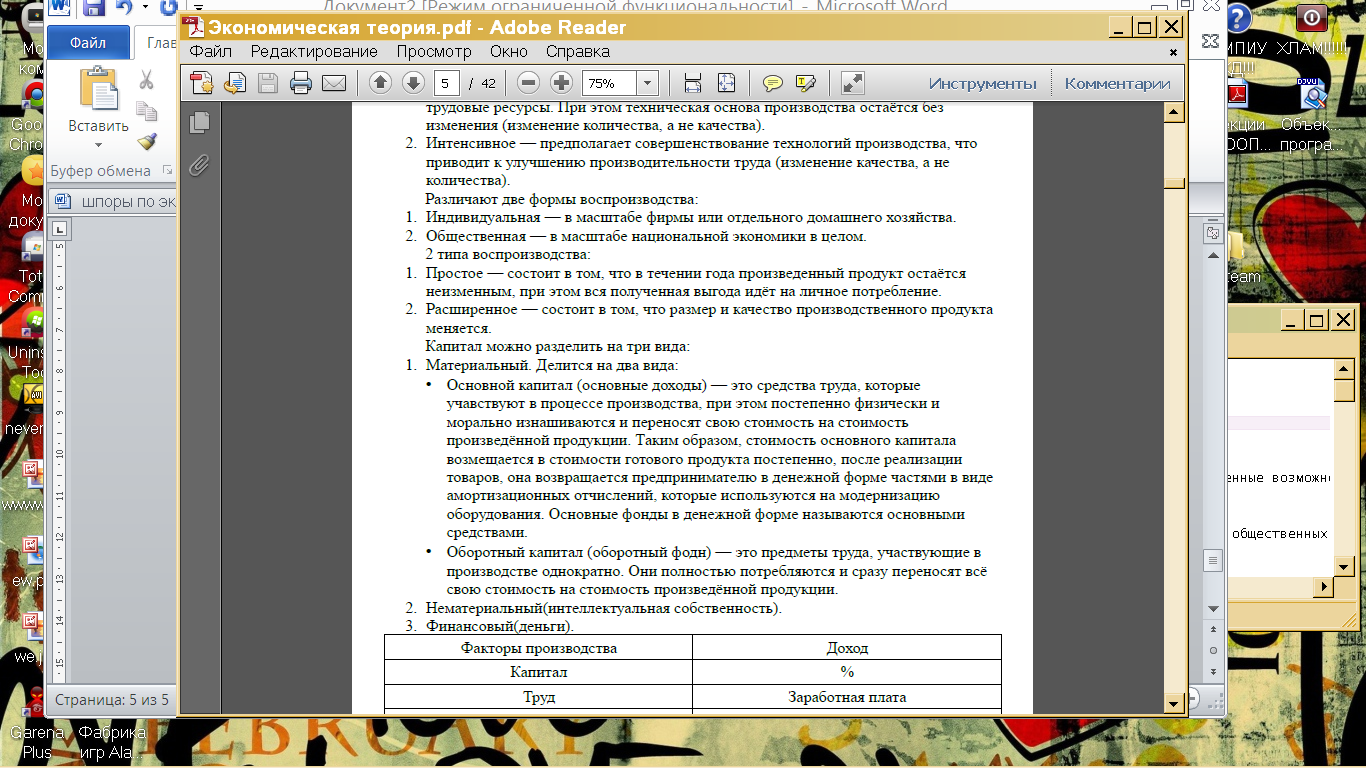Open select browse object button in Word
Screen dimensions: 1366x768
click(1213, 650)
